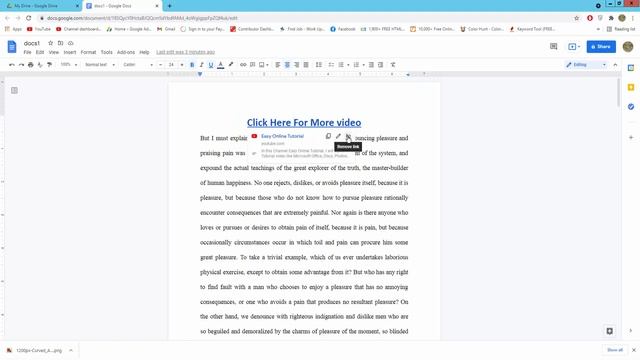
Task: Open the Edit menu
Action: pos(40,52)
